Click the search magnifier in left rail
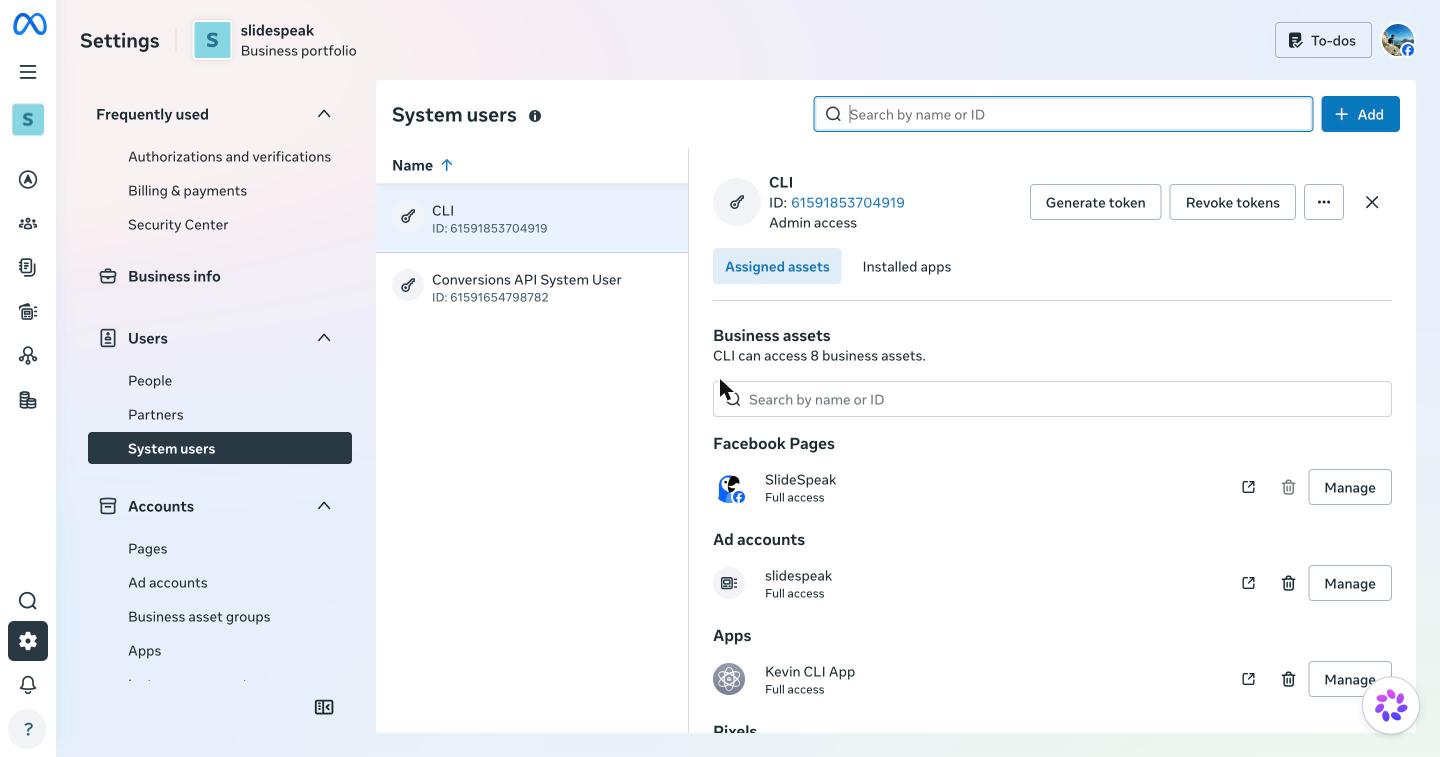 [x=28, y=601]
